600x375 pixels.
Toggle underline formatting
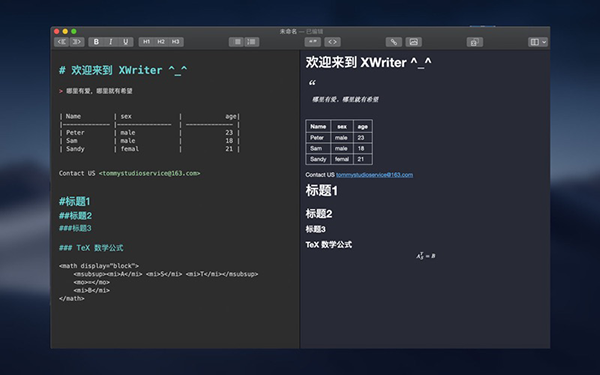pos(126,42)
